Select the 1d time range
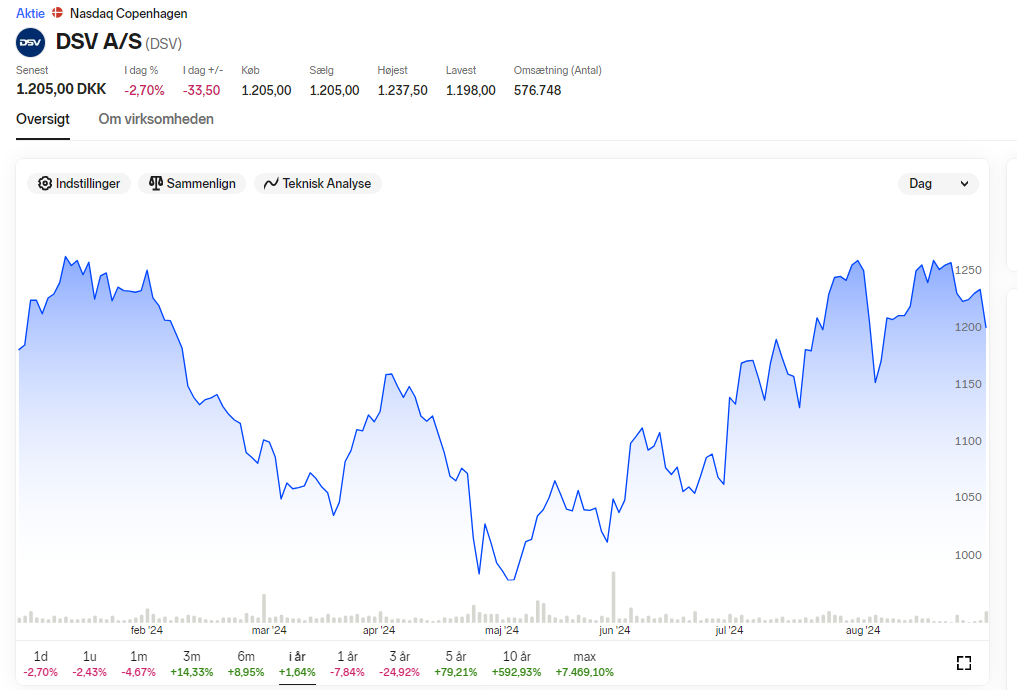 pos(40,663)
